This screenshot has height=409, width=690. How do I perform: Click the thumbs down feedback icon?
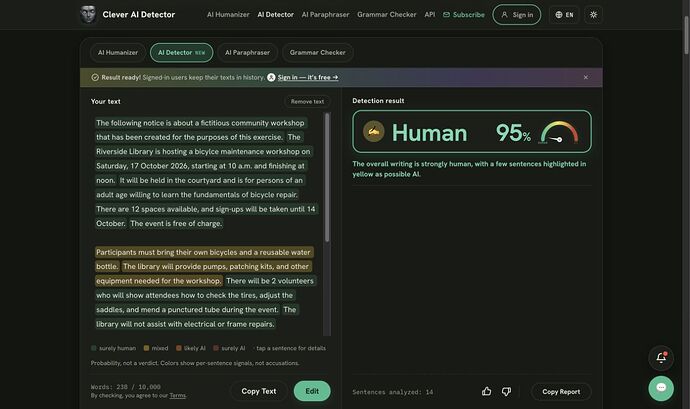pos(506,391)
